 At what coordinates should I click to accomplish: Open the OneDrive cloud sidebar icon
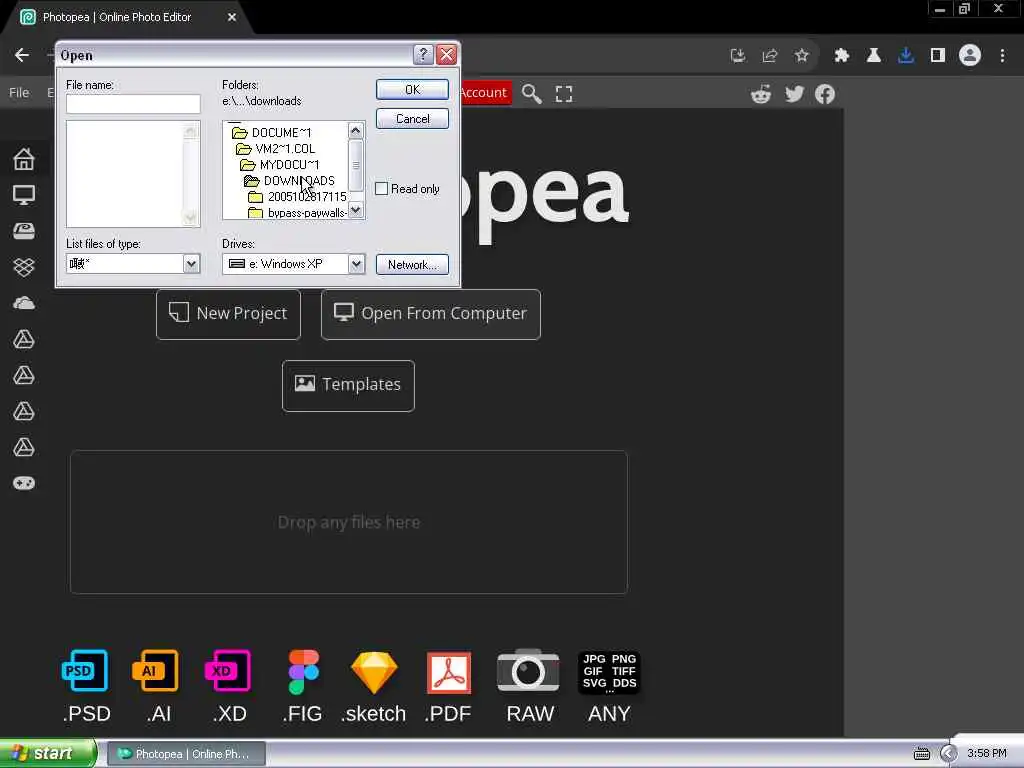pyautogui.click(x=24, y=303)
